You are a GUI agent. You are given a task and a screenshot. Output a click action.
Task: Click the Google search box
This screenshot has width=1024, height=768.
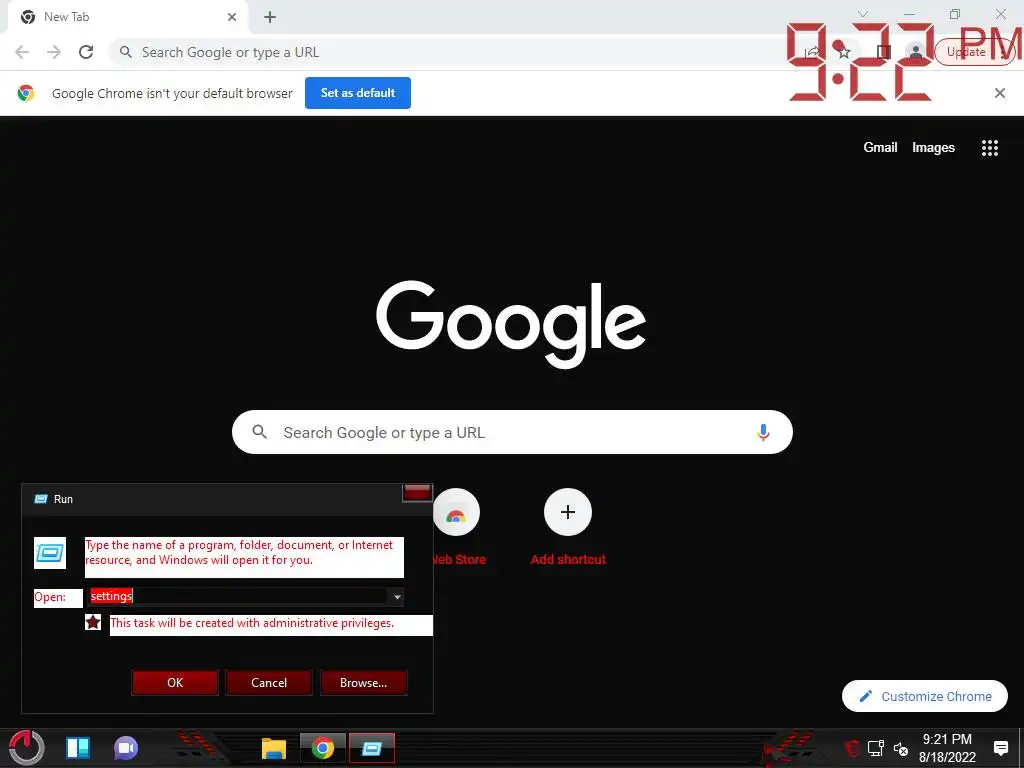pyautogui.click(x=512, y=432)
